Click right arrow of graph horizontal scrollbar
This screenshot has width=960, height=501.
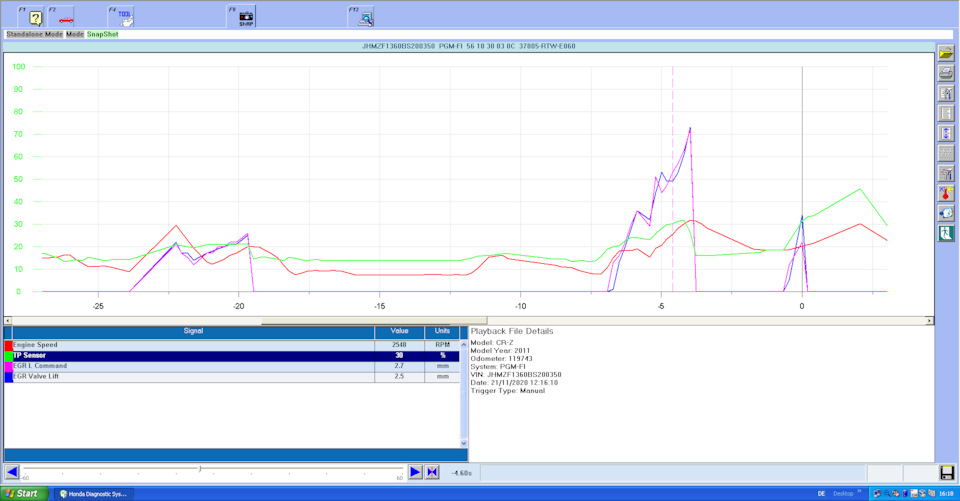(929, 321)
